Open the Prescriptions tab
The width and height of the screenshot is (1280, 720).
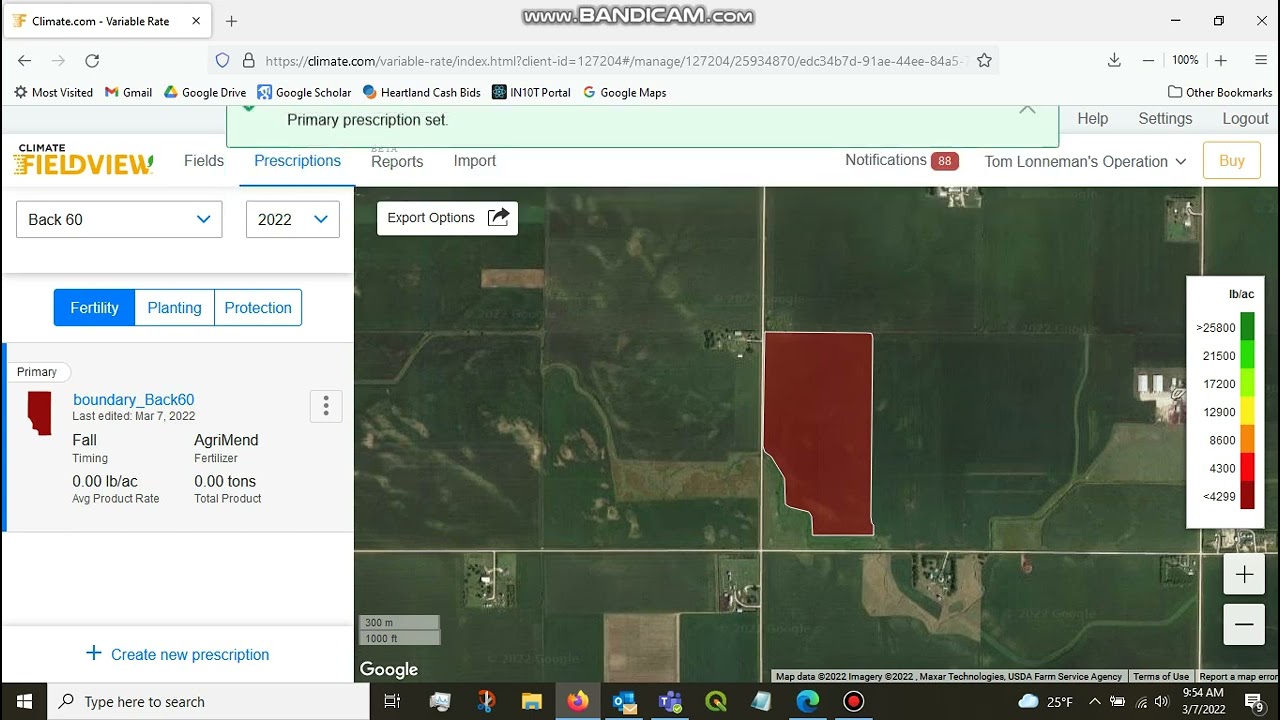coord(297,160)
